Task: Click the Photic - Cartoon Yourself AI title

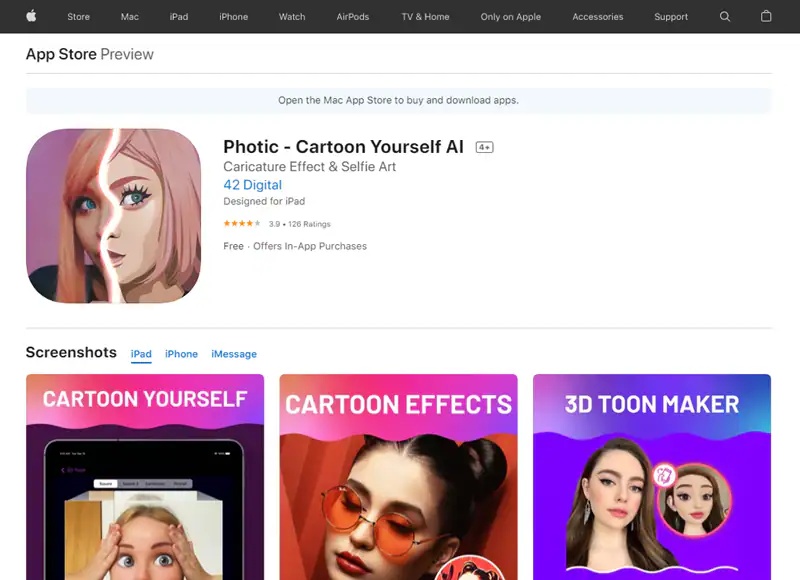Action: point(343,147)
